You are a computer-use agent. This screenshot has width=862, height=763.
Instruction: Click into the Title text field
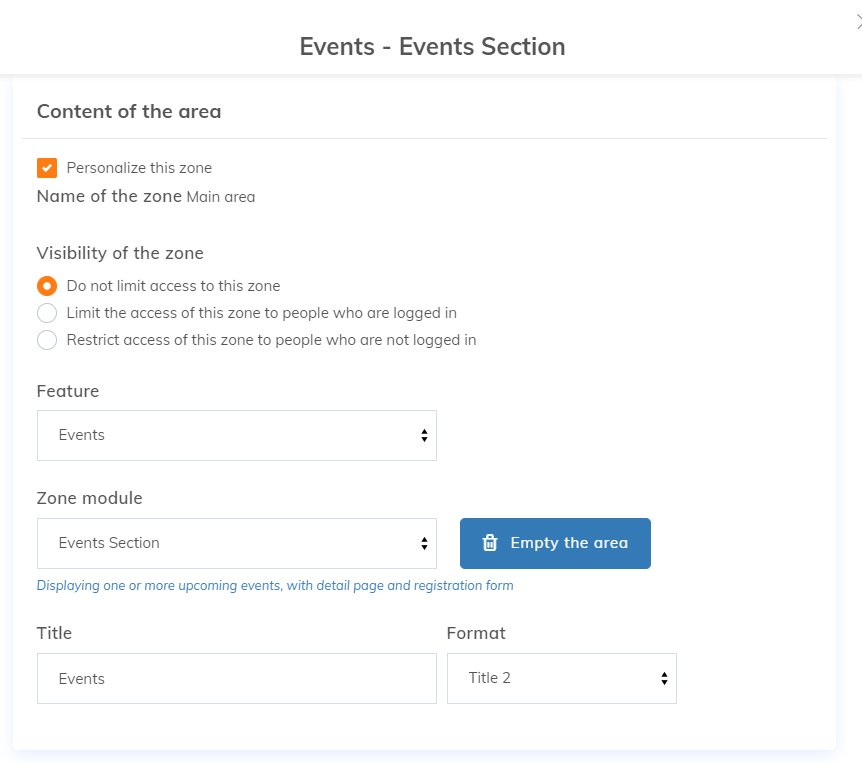point(236,679)
